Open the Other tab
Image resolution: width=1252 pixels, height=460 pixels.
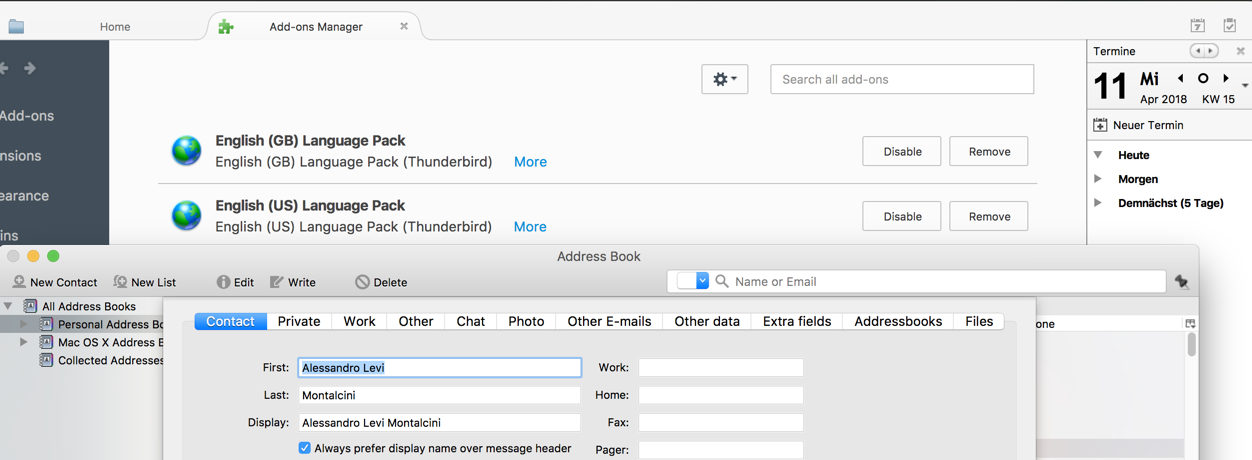point(416,321)
